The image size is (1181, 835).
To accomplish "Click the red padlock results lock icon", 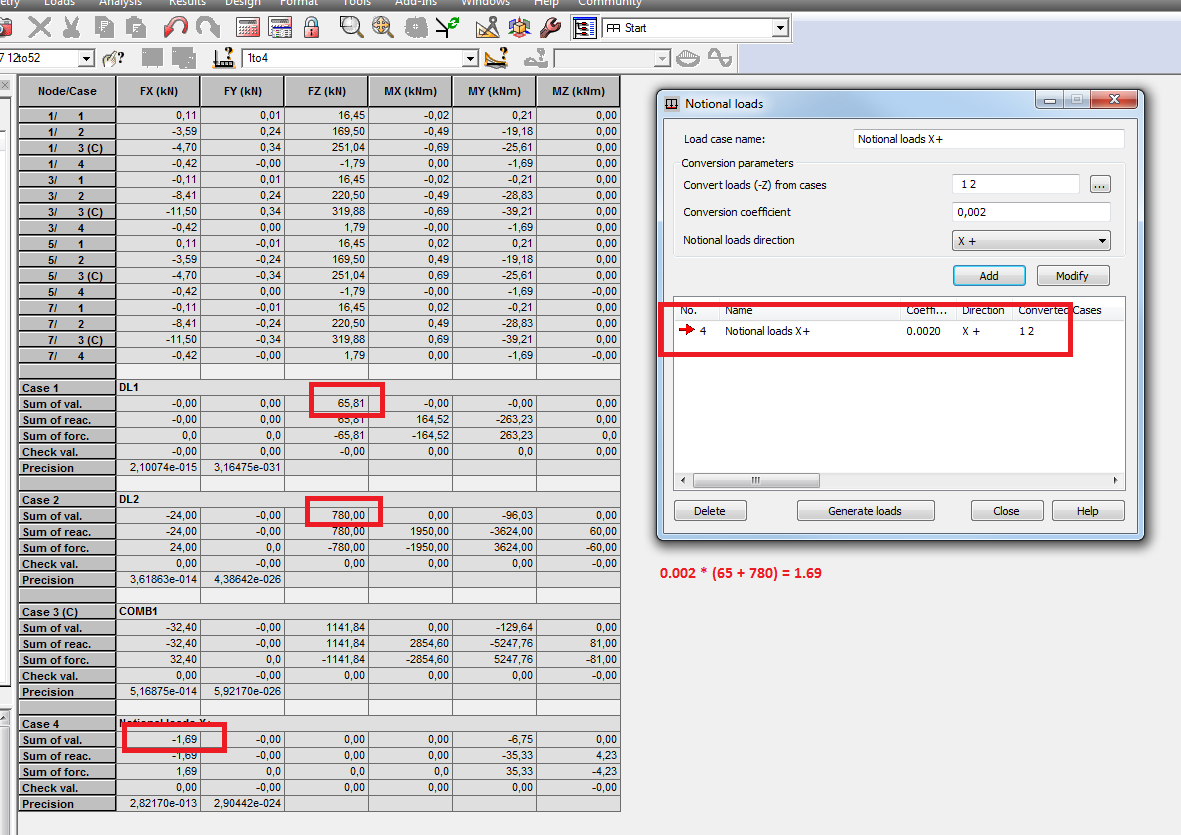I will click(x=311, y=27).
